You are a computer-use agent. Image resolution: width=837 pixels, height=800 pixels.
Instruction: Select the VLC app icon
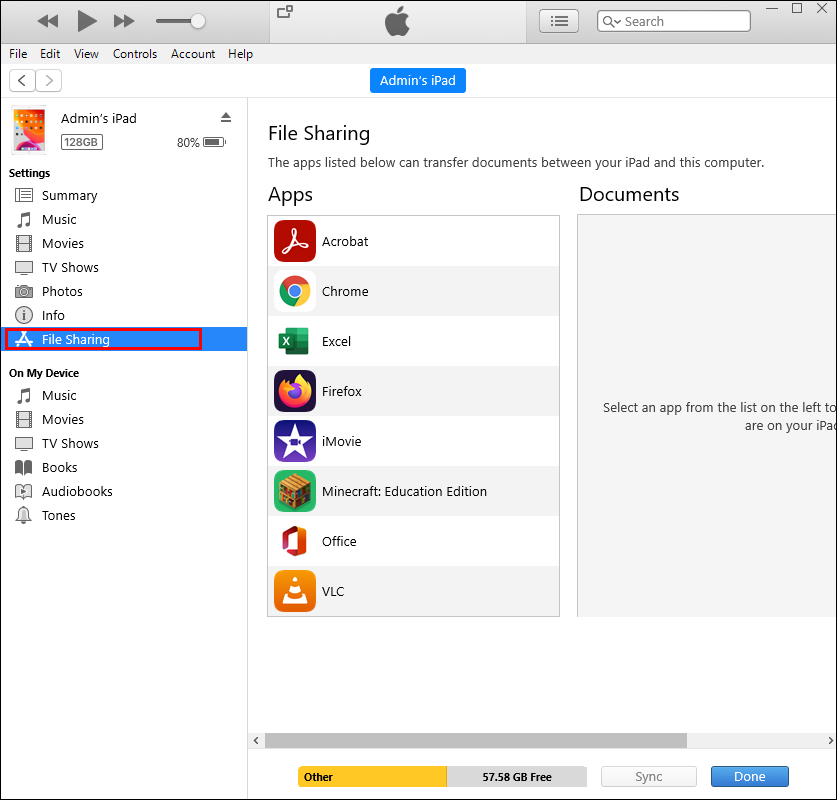[295, 591]
